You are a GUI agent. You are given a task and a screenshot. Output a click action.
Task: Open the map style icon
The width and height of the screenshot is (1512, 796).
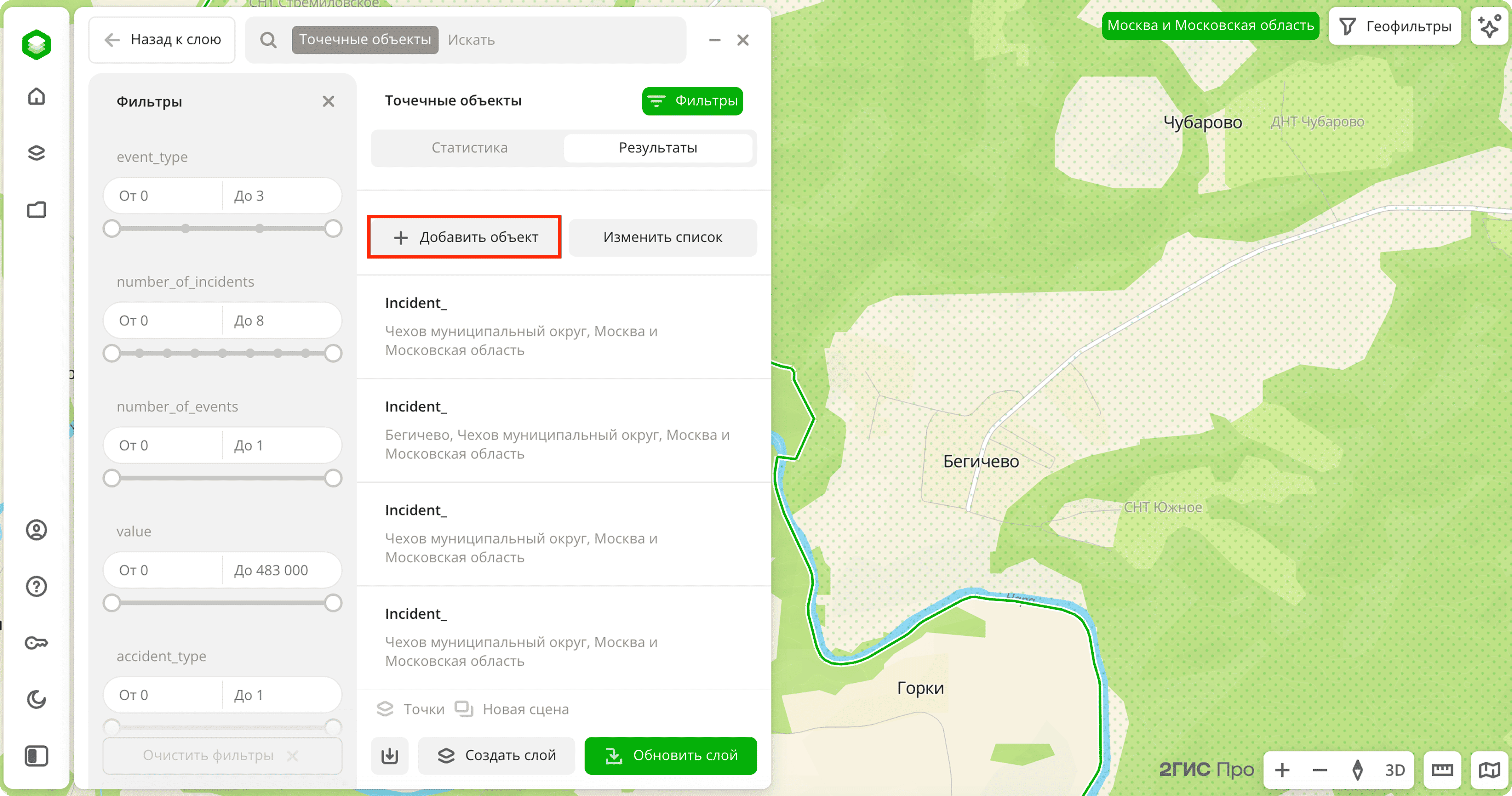pyautogui.click(x=1489, y=770)
